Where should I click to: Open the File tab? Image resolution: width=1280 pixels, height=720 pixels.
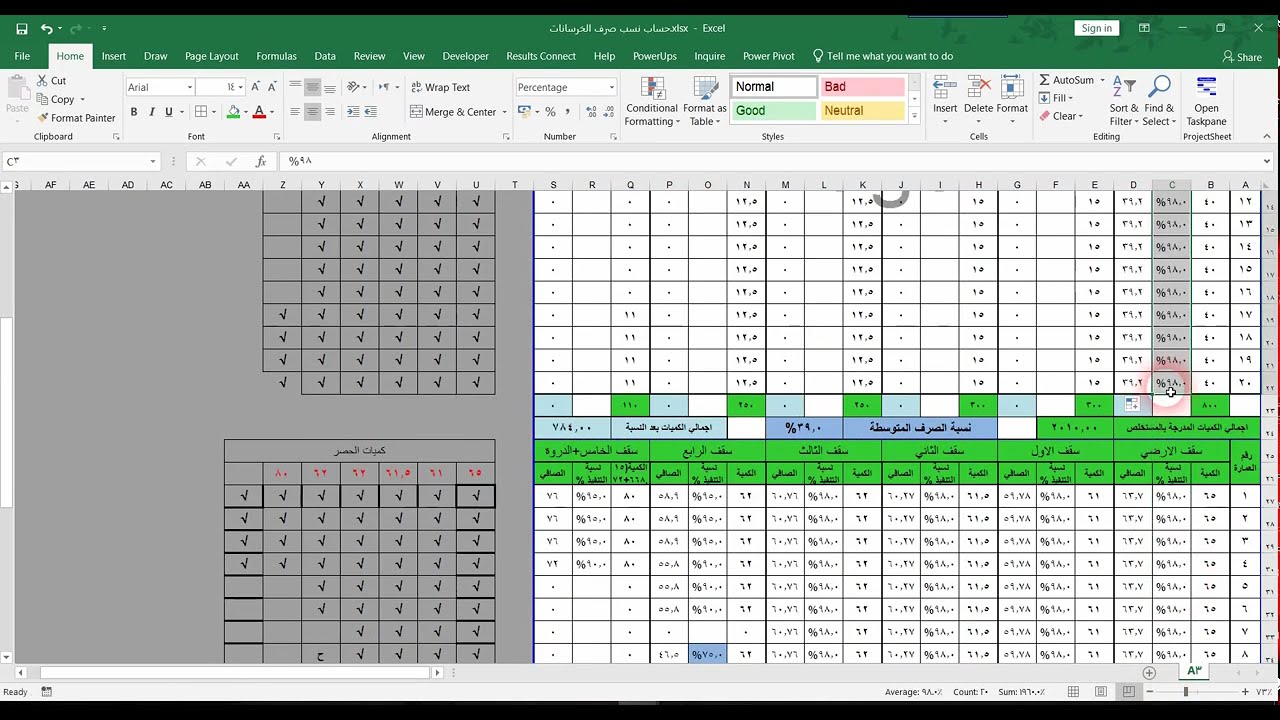(x=22, y=56)
